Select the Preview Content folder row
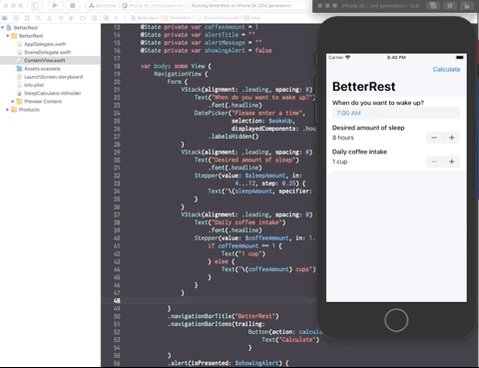479x368 pixels. (43, 101)
